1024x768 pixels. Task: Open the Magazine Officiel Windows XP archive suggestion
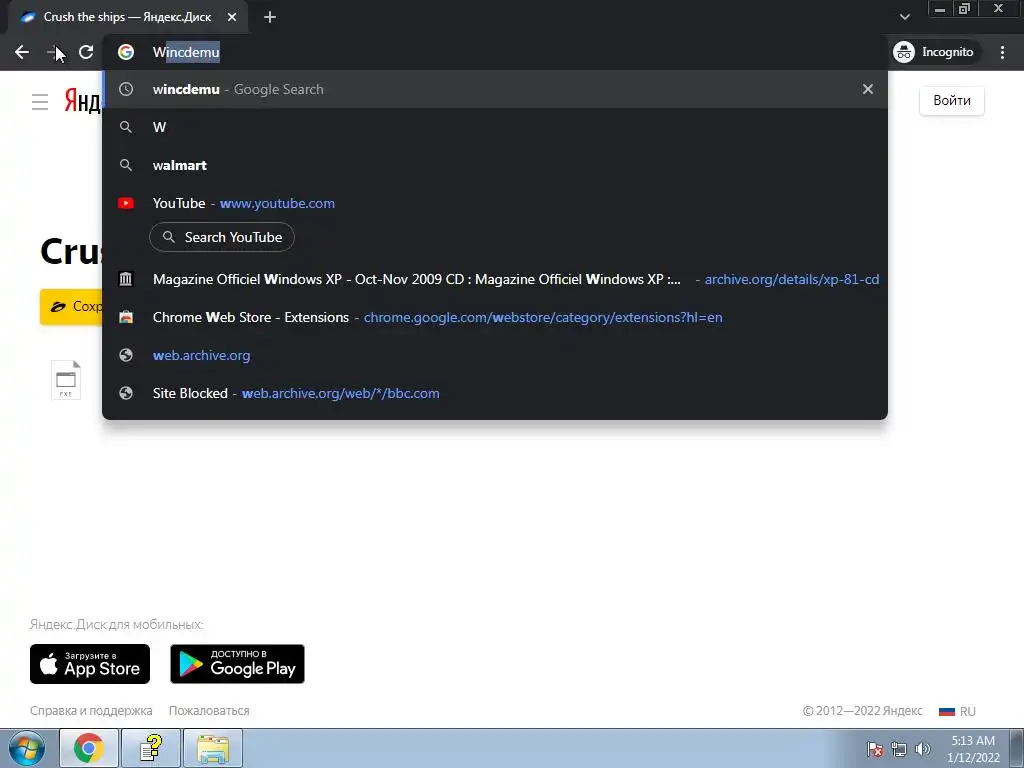tap(494, 280)
